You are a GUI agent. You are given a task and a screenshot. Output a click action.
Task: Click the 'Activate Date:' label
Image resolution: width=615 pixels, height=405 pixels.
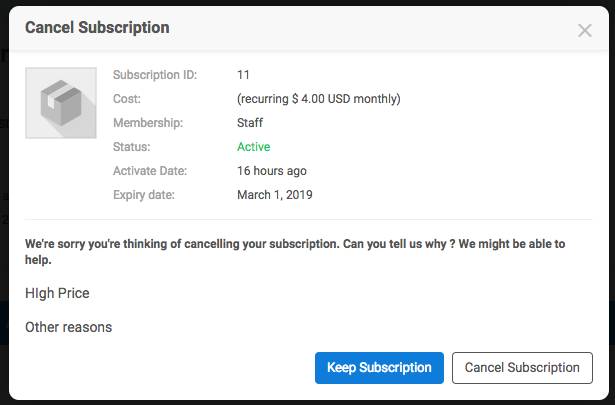(x=150, y=171)
